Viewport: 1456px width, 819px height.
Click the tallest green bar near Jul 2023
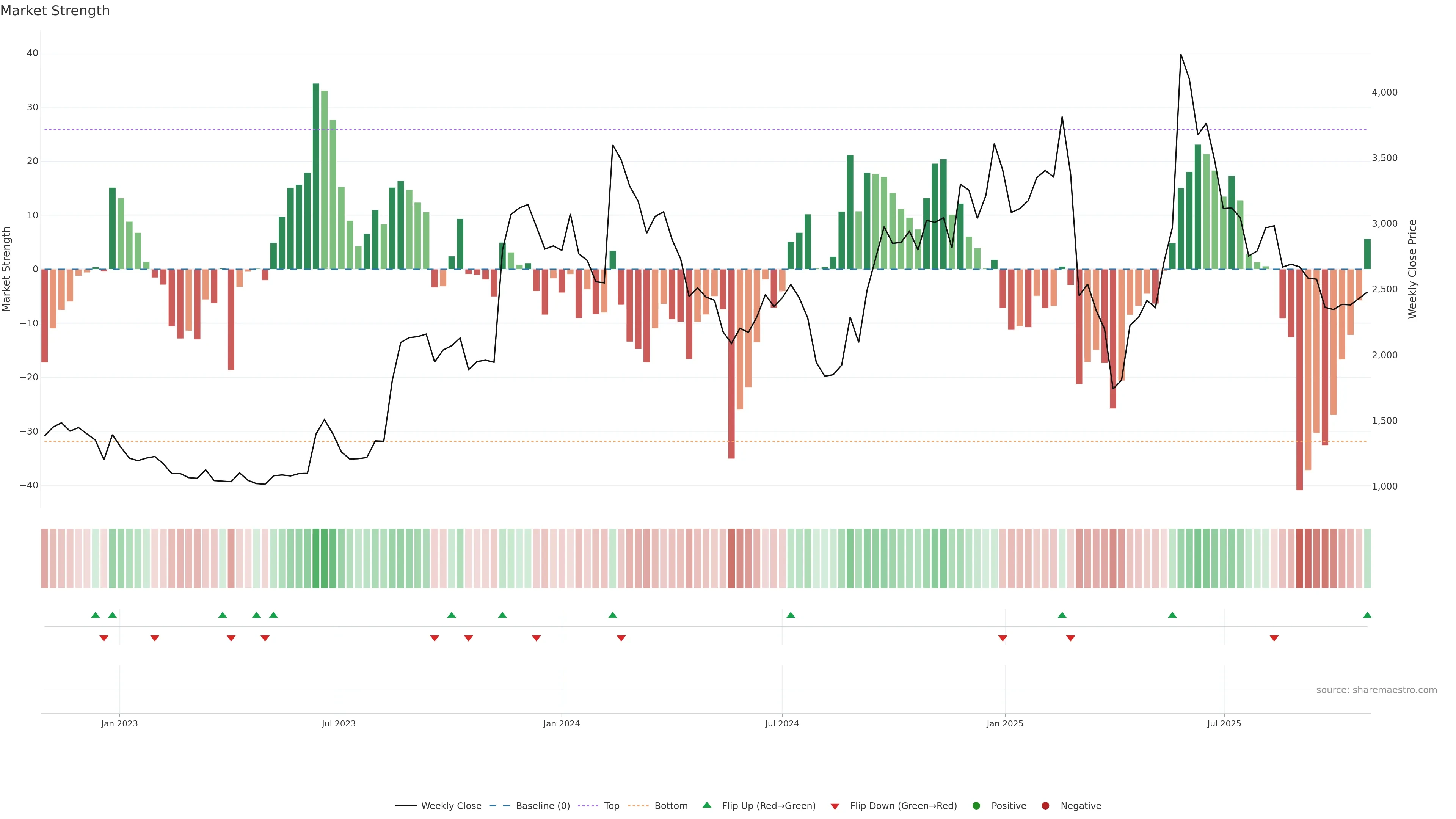tap(316, 176)
